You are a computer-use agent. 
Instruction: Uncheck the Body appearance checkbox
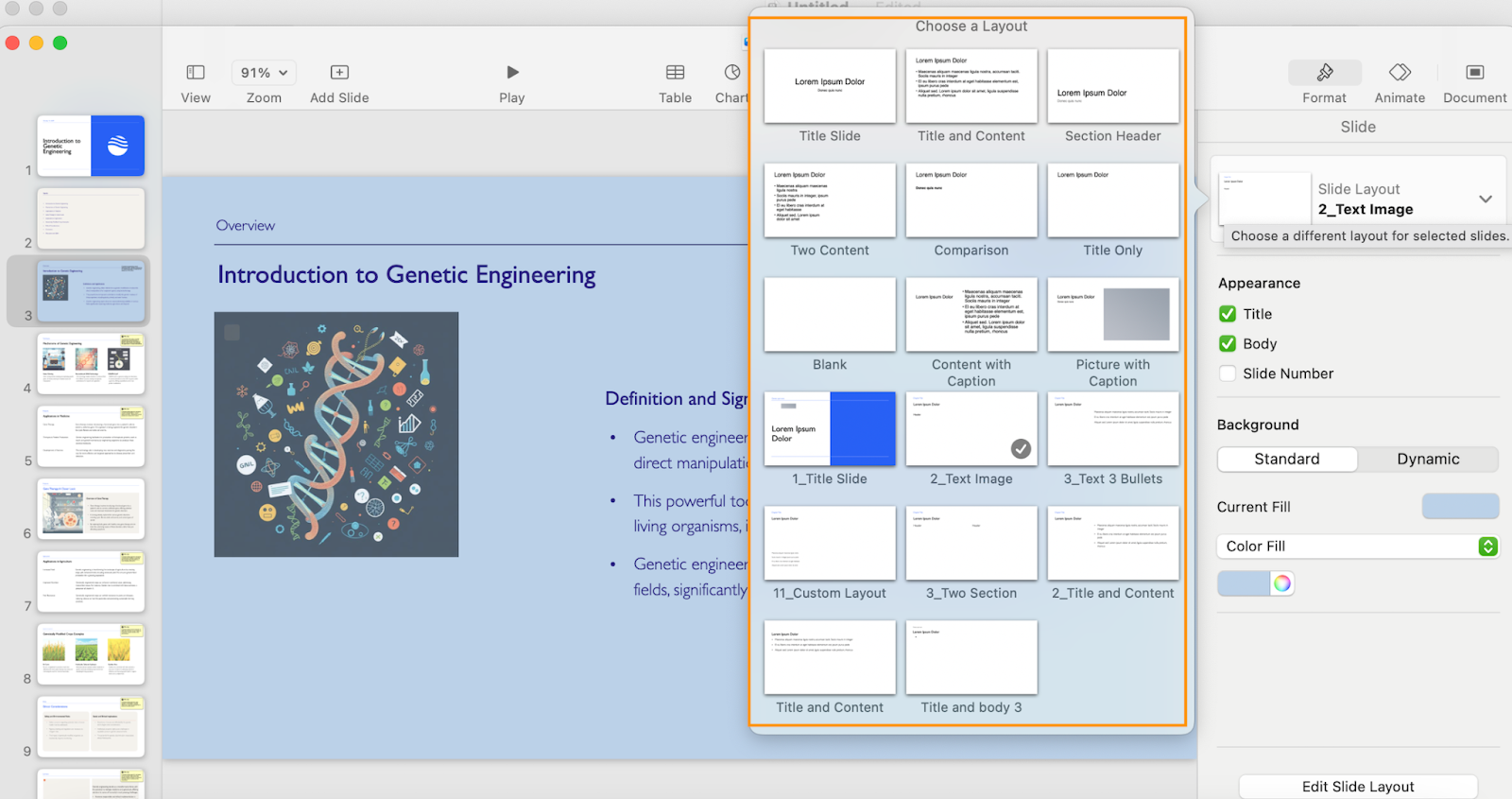click(x=1228, y=344)
